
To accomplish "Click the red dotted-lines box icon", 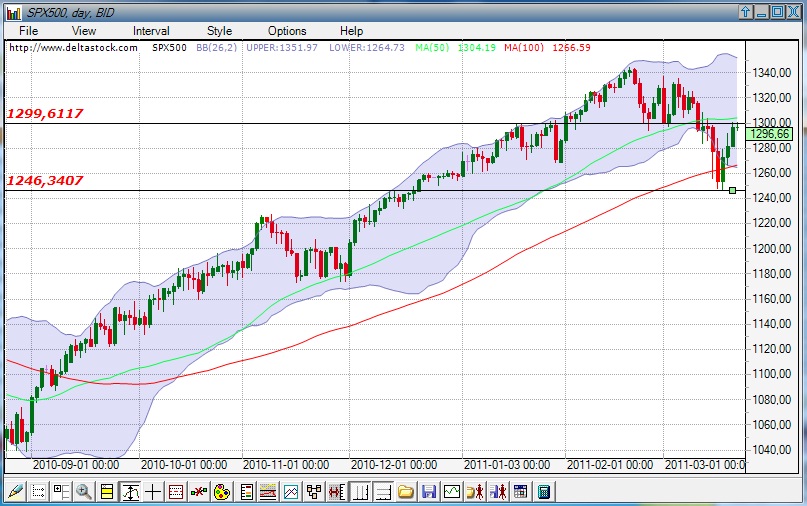I will [176, 492].
